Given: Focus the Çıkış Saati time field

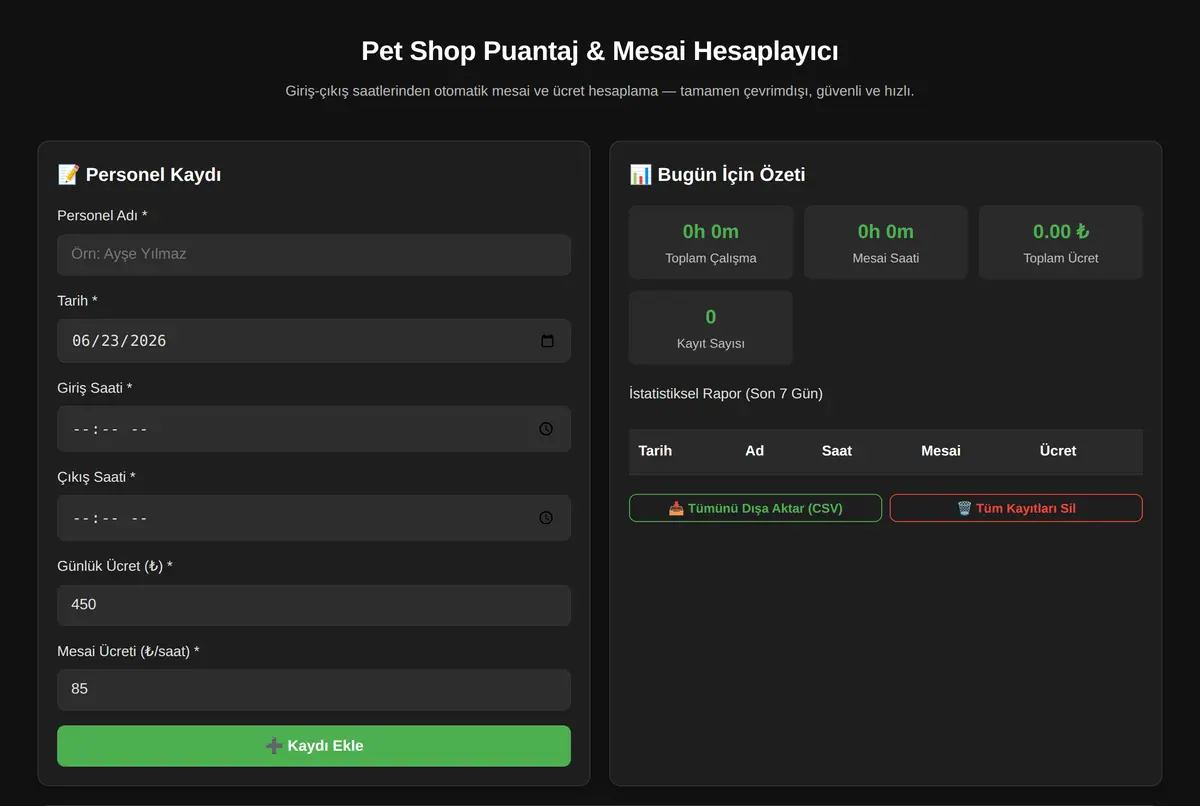Looking at the screenshot, I should [314, 518].
